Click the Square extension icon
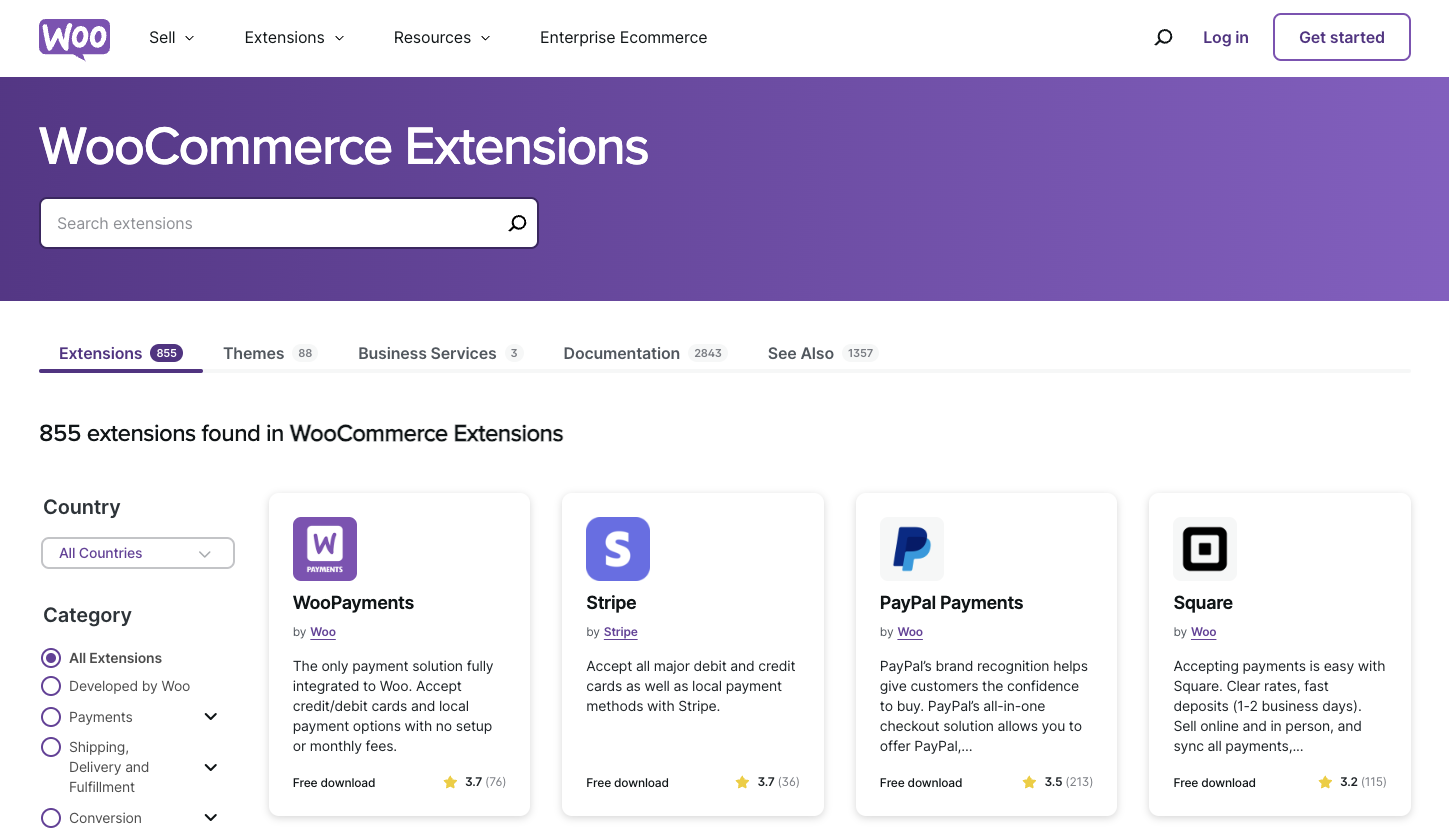 pos(1204,548)
